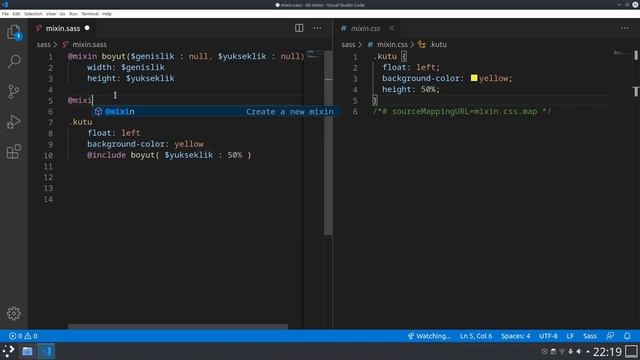Show hidden system tray icons arrow
640x360 pixels.
point(588,351)
